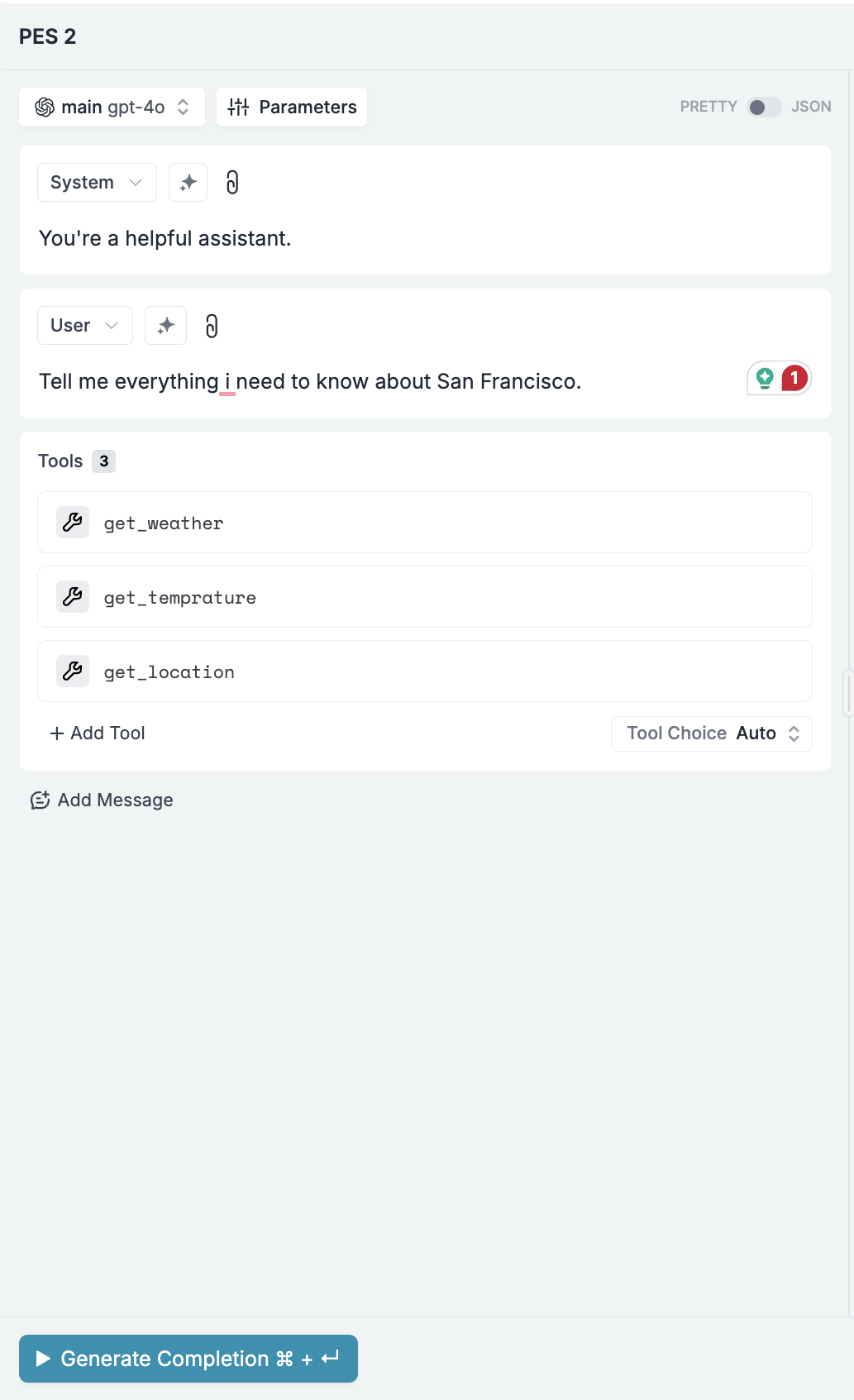
Task: Click into the user message text
Action: 310,381
